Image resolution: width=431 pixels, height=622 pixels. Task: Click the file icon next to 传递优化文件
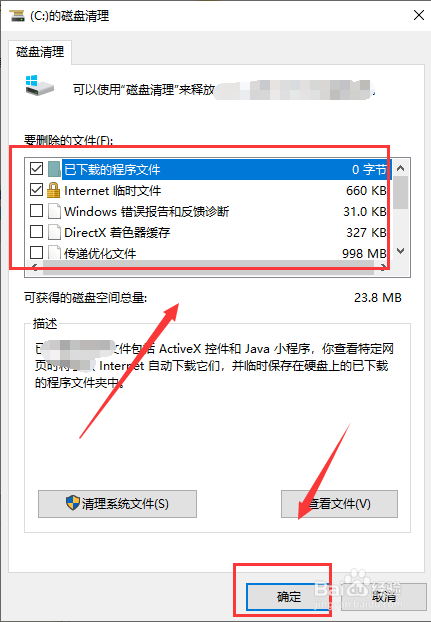click(x=54, y=253)
